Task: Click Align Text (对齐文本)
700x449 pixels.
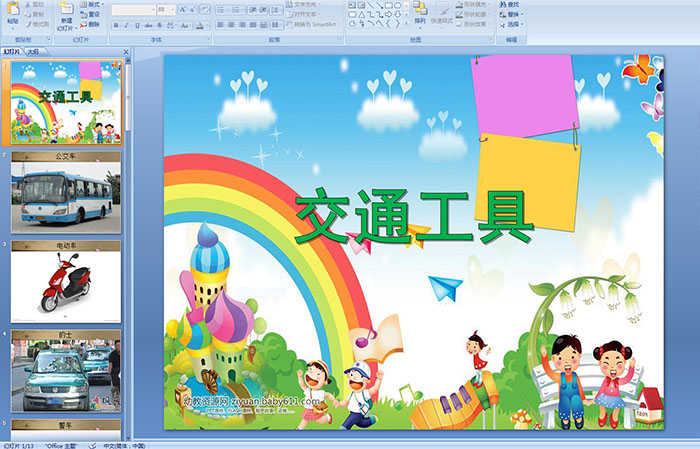Action: point(304,14)
